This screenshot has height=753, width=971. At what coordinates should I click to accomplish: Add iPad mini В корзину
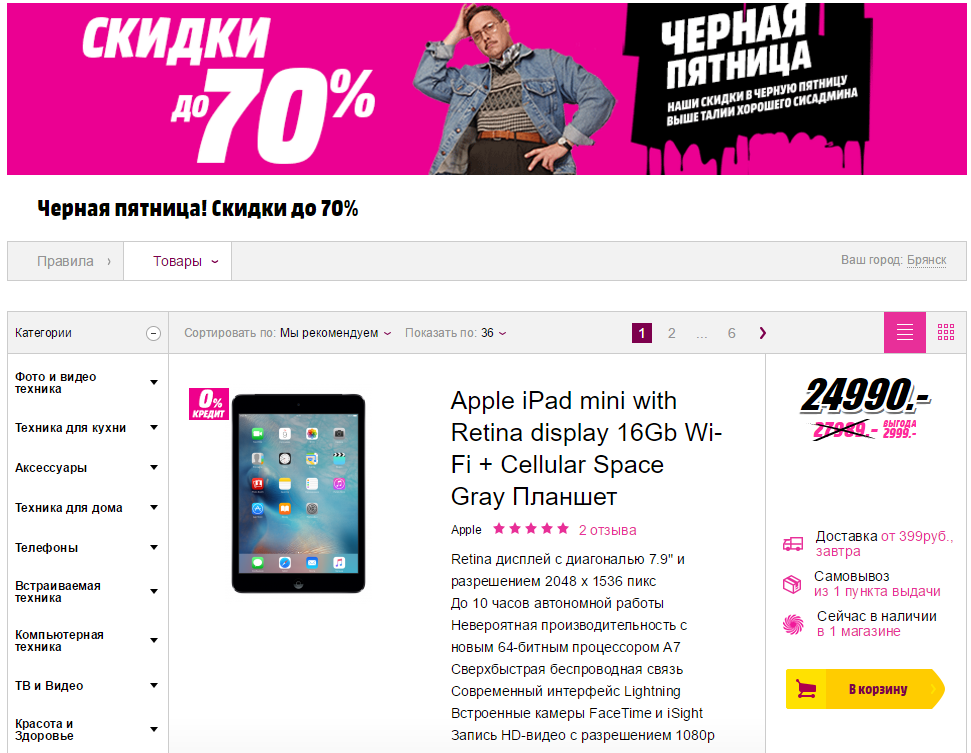coord(865,689)
